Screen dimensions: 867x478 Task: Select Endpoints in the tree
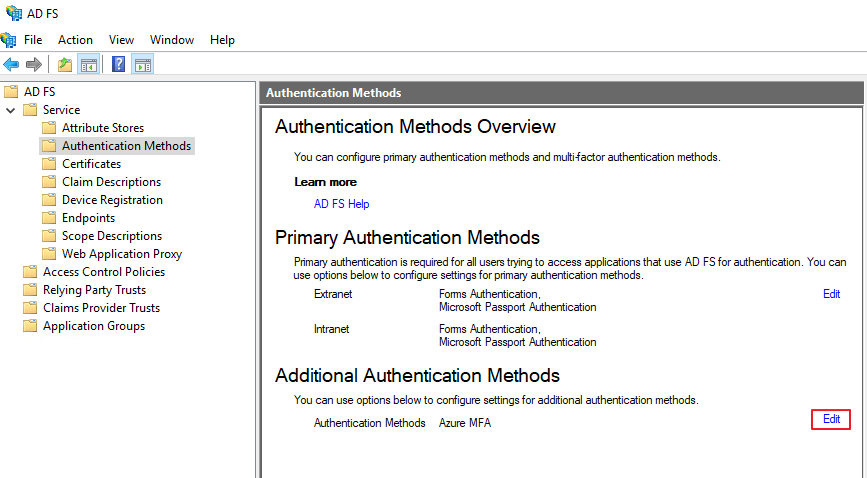click(x=88, y=218)
